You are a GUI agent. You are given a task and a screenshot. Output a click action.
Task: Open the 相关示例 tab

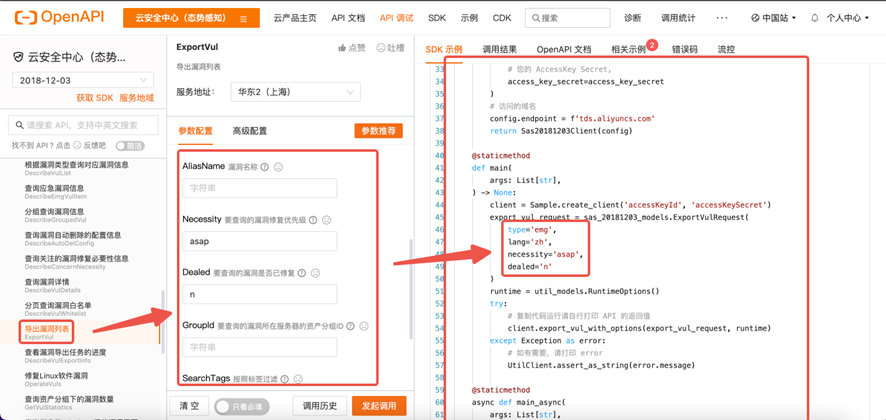point(628,49)
